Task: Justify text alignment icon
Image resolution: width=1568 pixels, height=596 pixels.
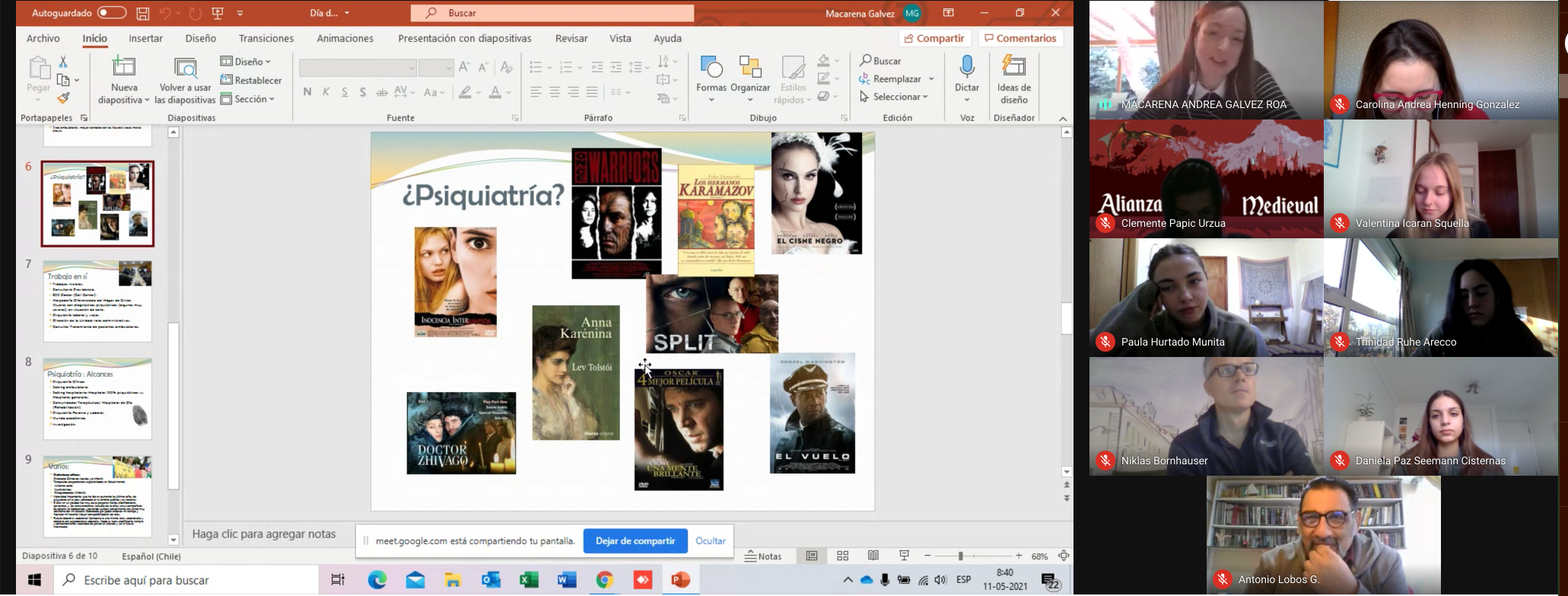Action: (x=592, y=92)
